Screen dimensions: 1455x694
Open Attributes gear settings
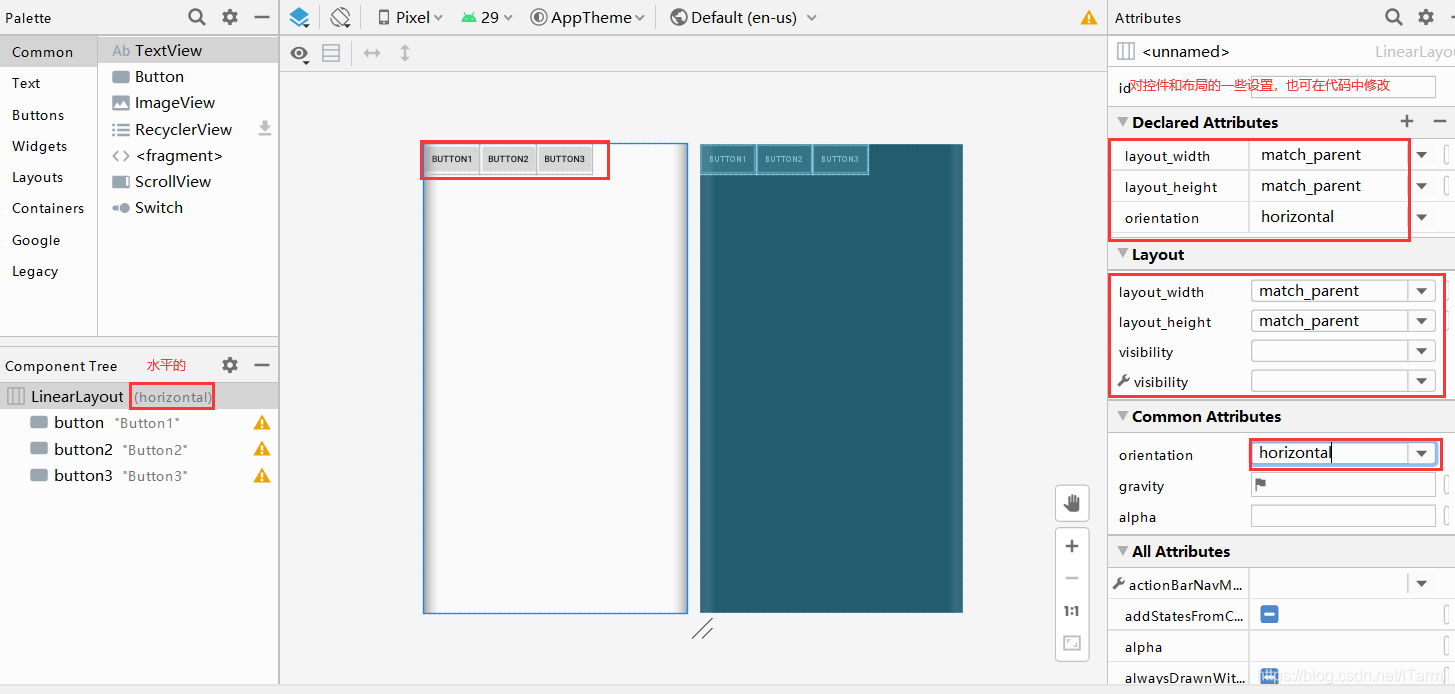click(x=1426, y=17)
